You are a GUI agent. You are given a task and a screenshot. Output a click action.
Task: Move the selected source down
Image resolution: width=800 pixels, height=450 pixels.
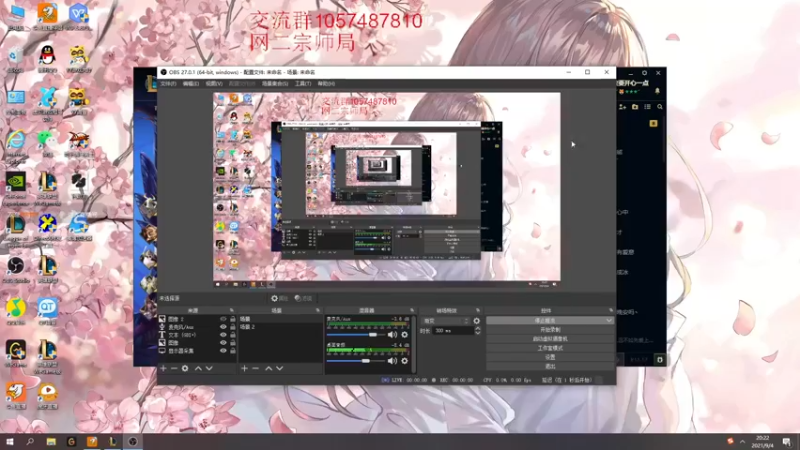coord(209,368)
